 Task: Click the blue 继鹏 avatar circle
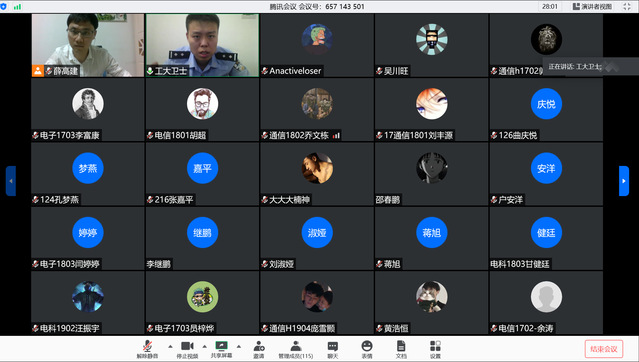[x=202, y=232]
